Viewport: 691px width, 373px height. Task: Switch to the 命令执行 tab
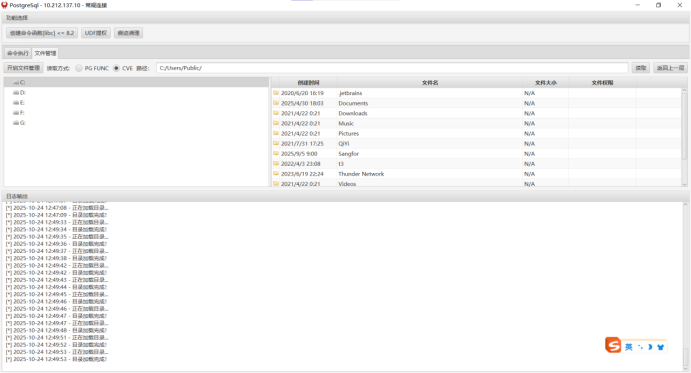tap(18, 53)
